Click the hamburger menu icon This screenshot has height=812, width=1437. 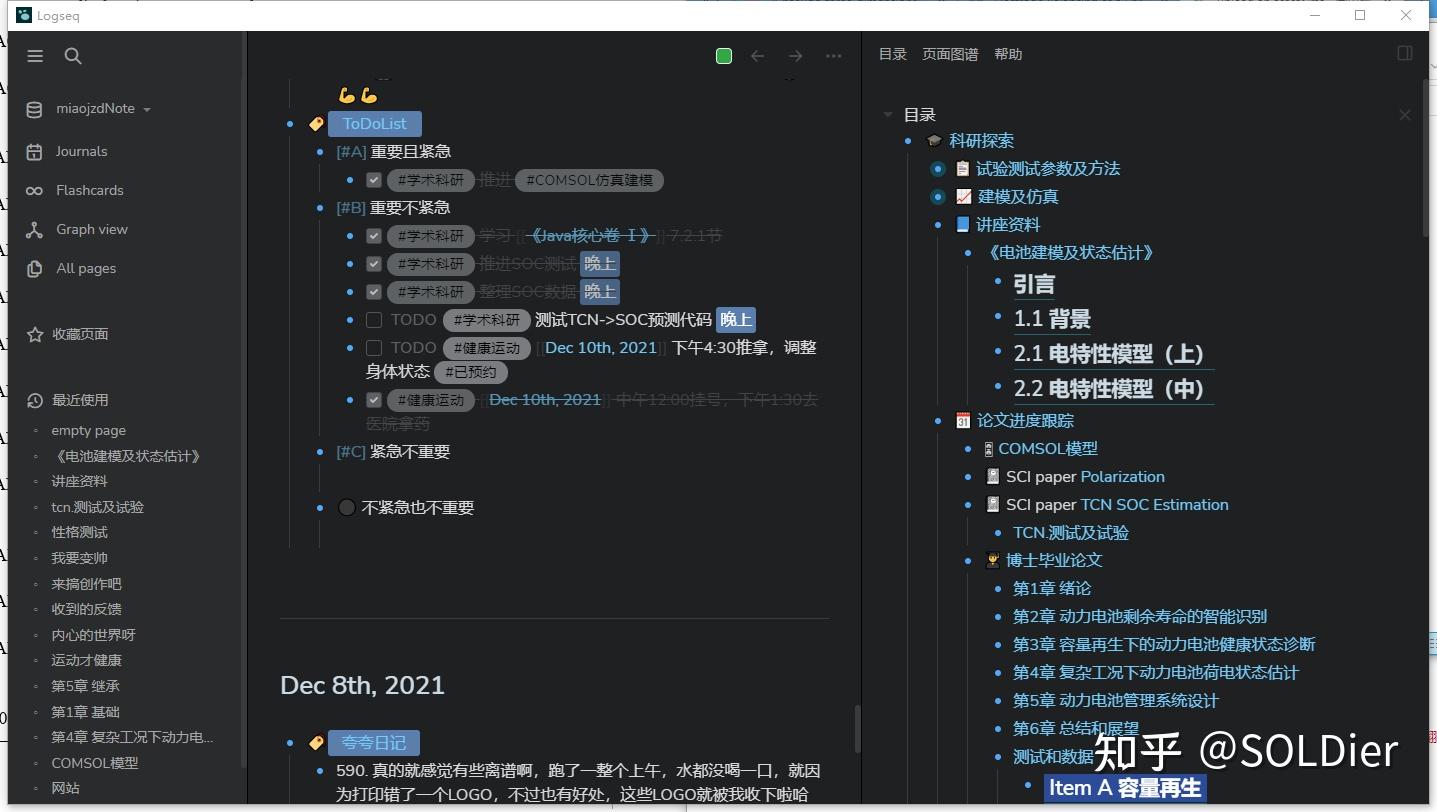click(x=35, y=56)
